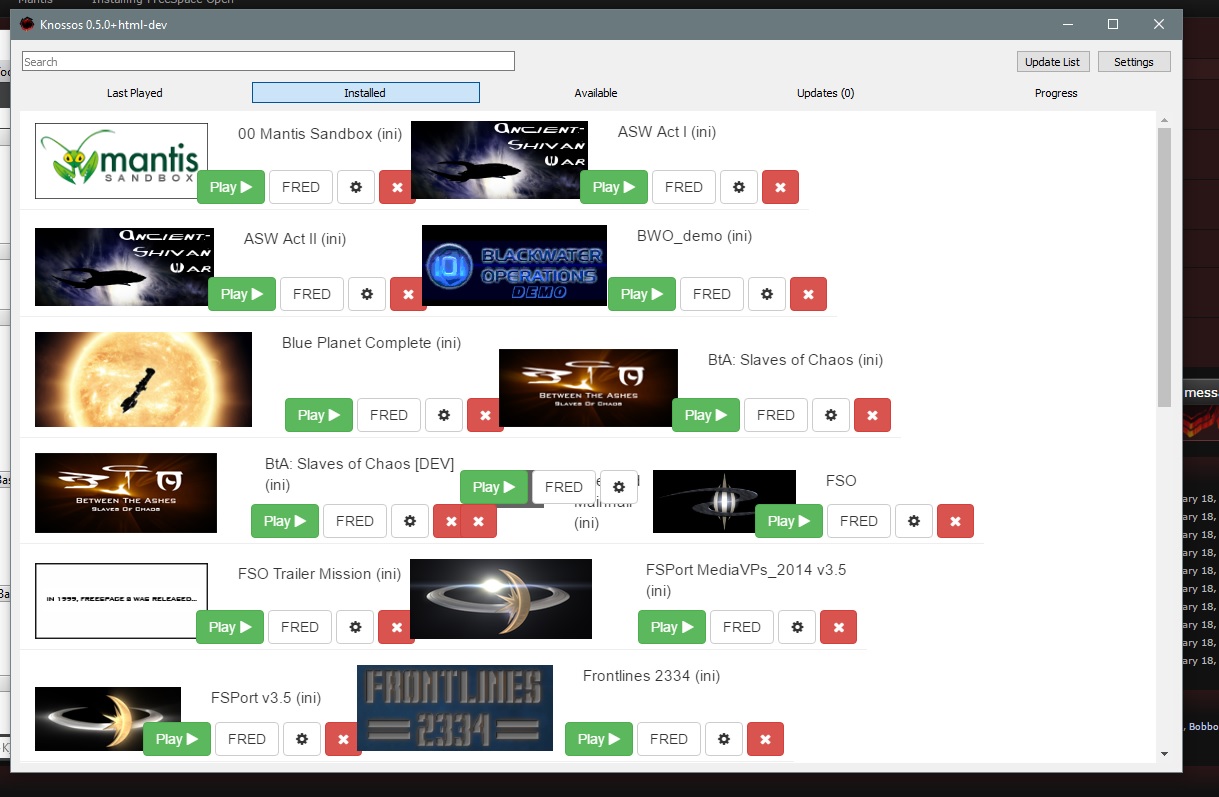Select Blue Planet Complete sun thumbnail
The height and width of the screenshot is (797, 1219).
tap(143, 379)
